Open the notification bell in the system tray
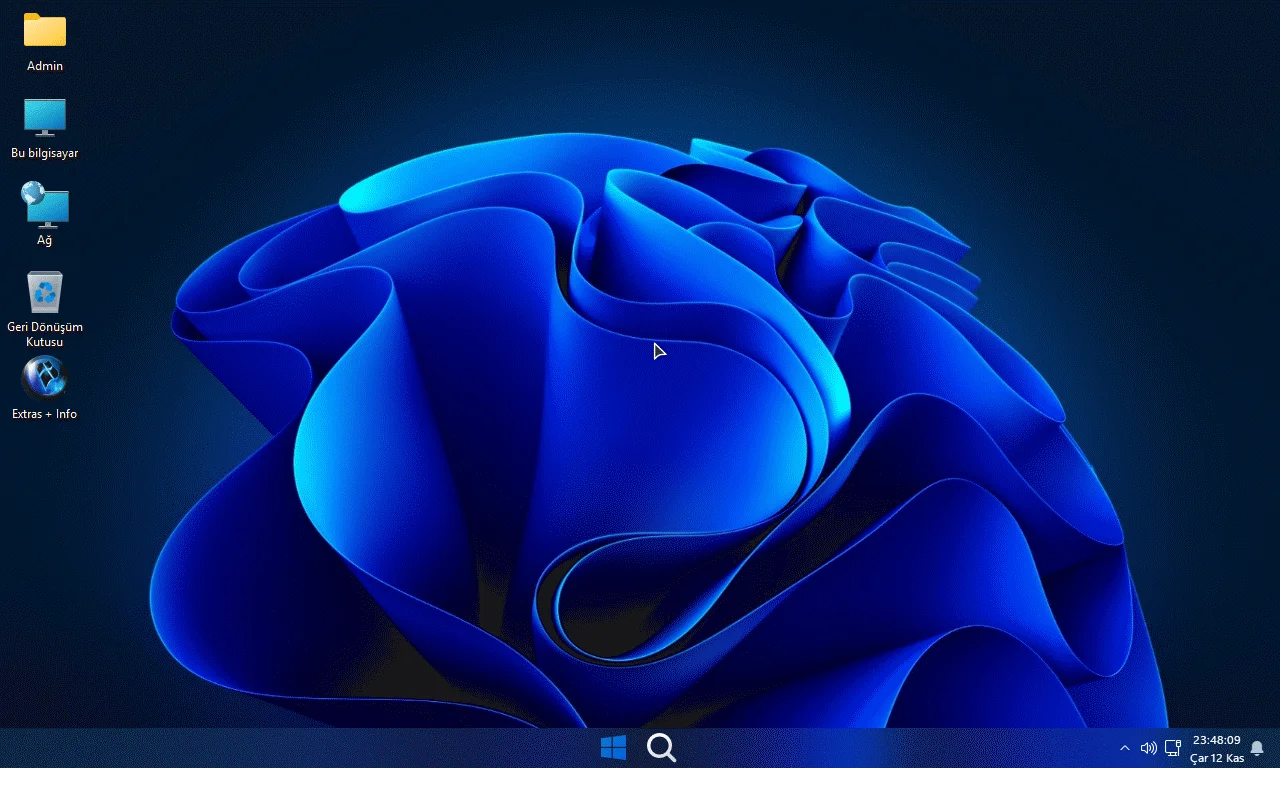Image resolution: width=1280 pixels, height=800 pixels. (x=1256, y=747)
